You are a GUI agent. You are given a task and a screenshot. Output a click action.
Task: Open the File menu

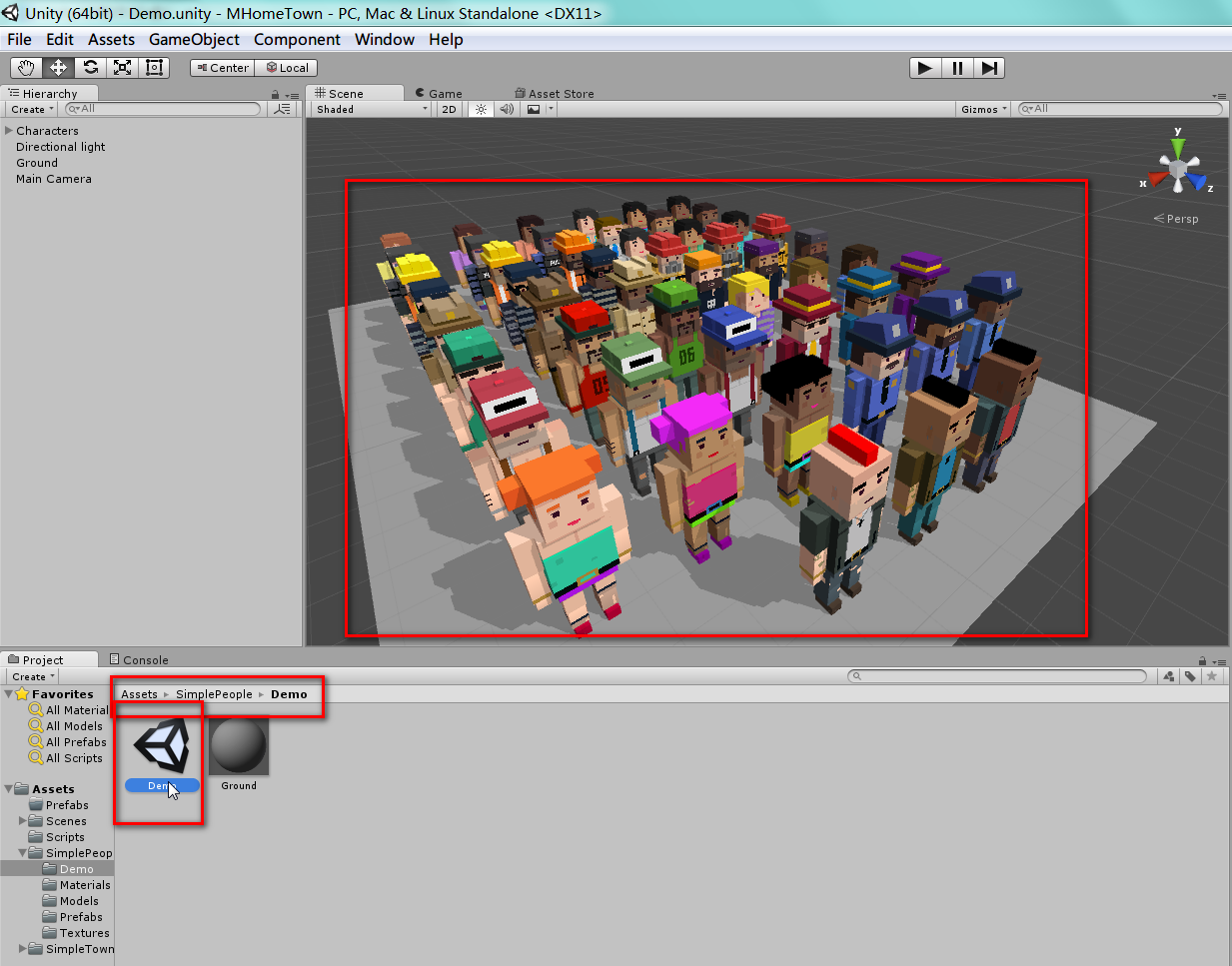[19, 39]
